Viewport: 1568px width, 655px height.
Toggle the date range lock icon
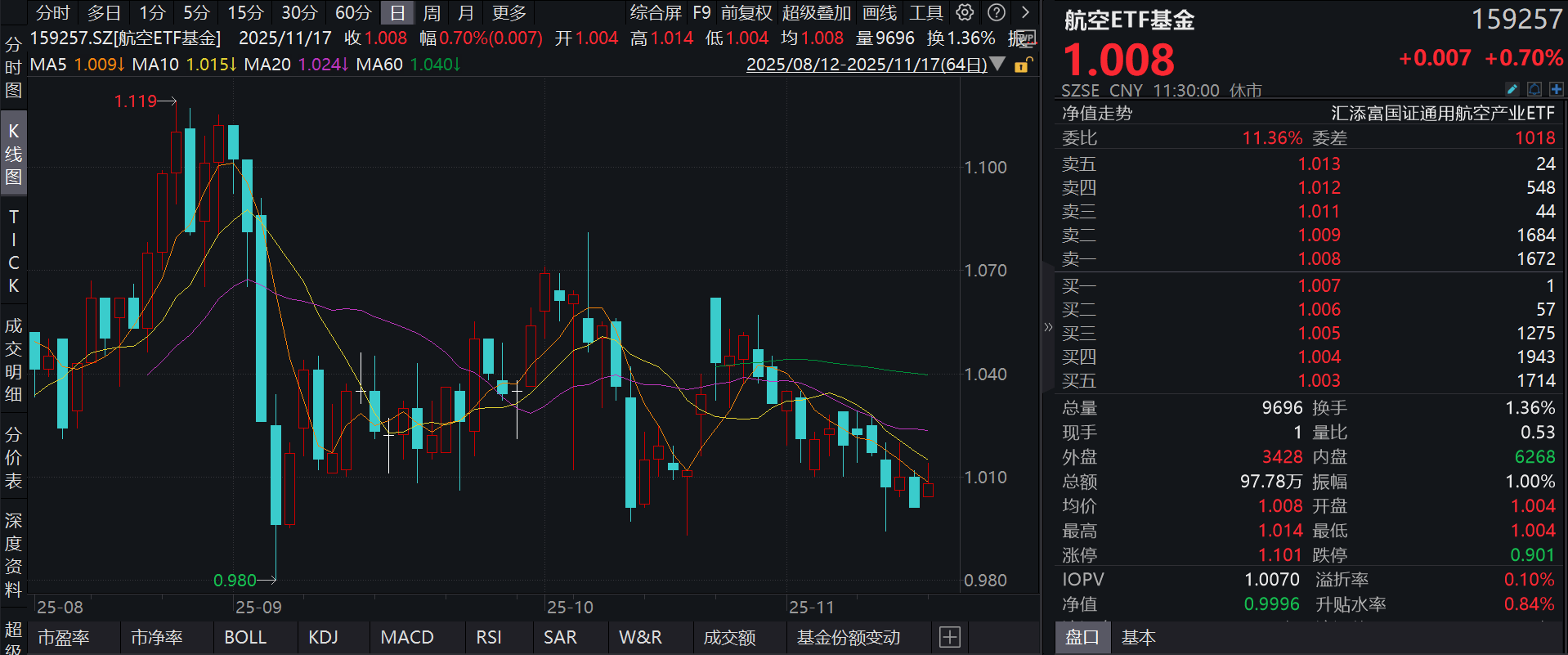(1022, 65)
